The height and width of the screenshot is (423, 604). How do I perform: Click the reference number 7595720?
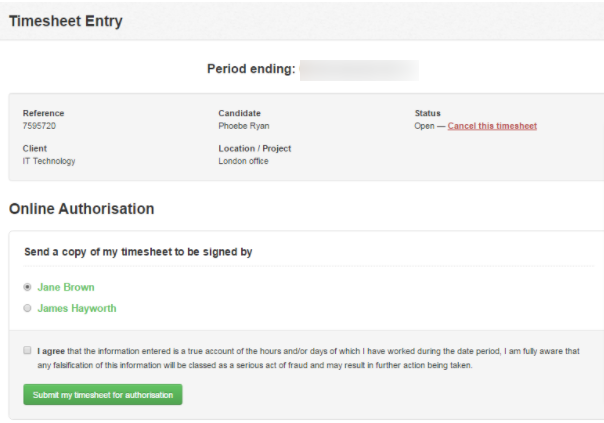click(x=39, y=126)
